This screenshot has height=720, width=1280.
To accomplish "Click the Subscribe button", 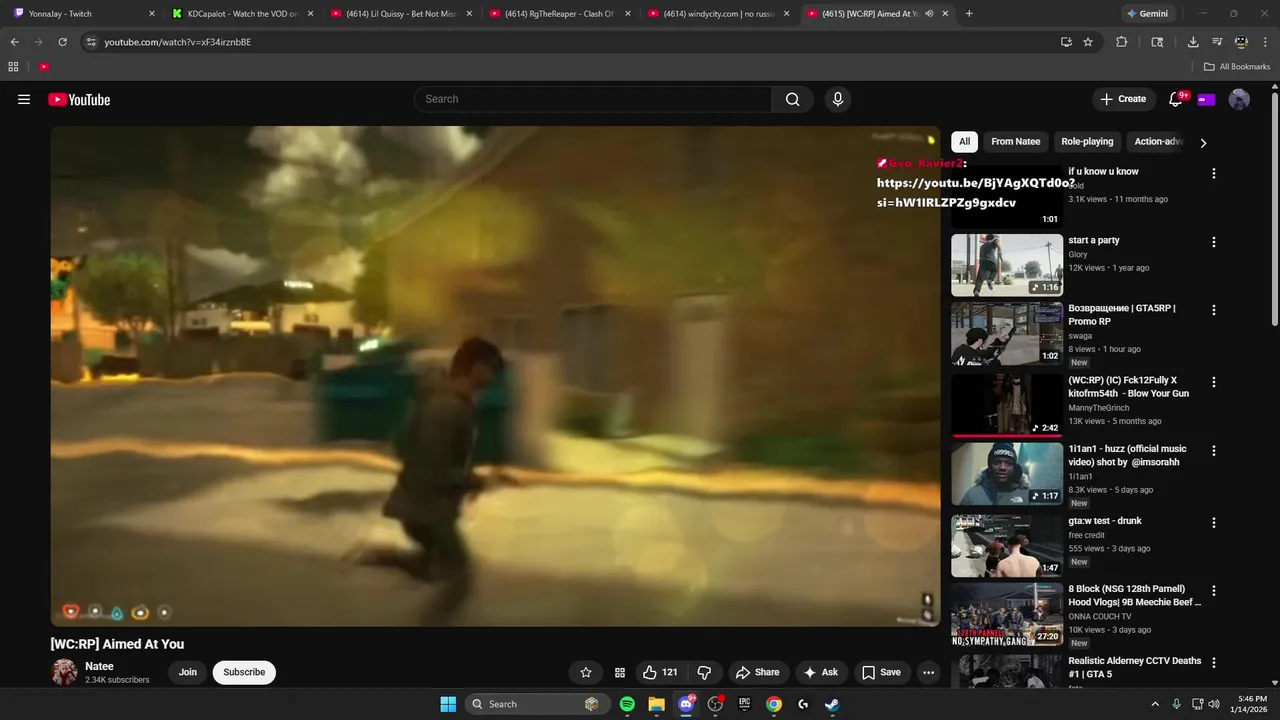I will [x=244, y=672].
